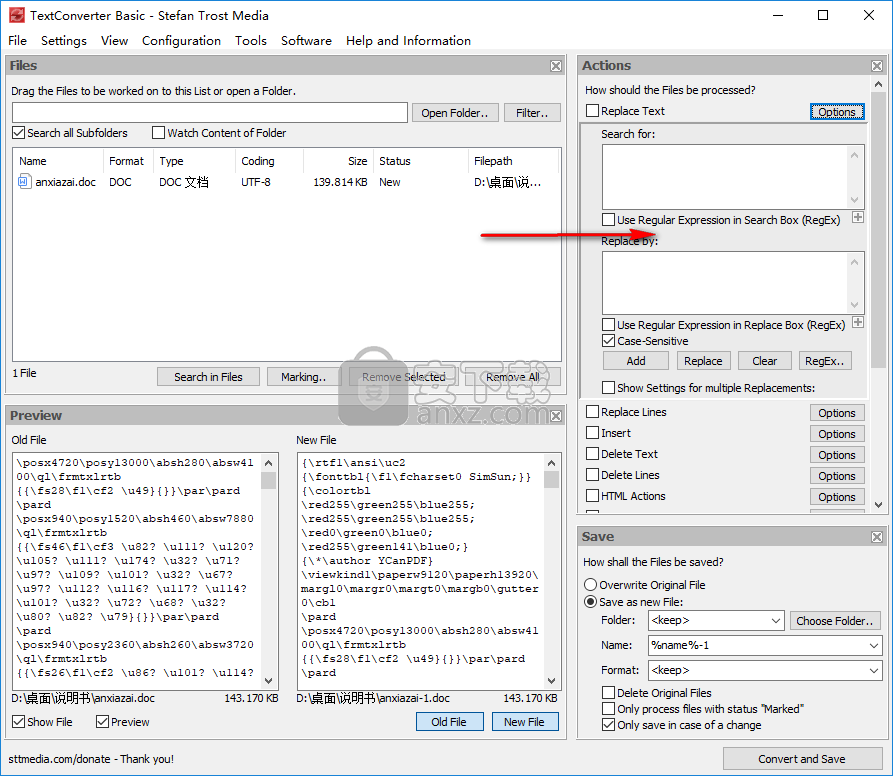Open the Software menu
The height and width of the screenshot is (776, 893).
pyautogui.click(x=306, y=40)
